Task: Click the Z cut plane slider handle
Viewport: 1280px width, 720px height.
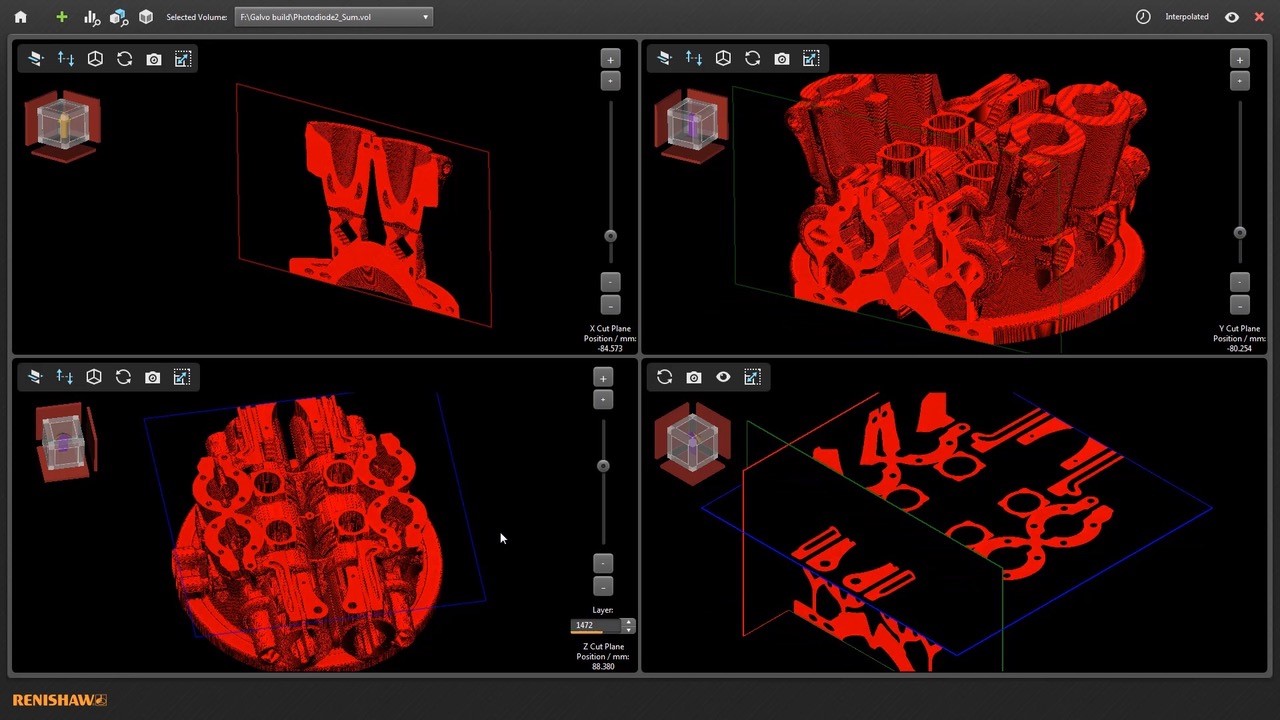Action: pos(603,466)
